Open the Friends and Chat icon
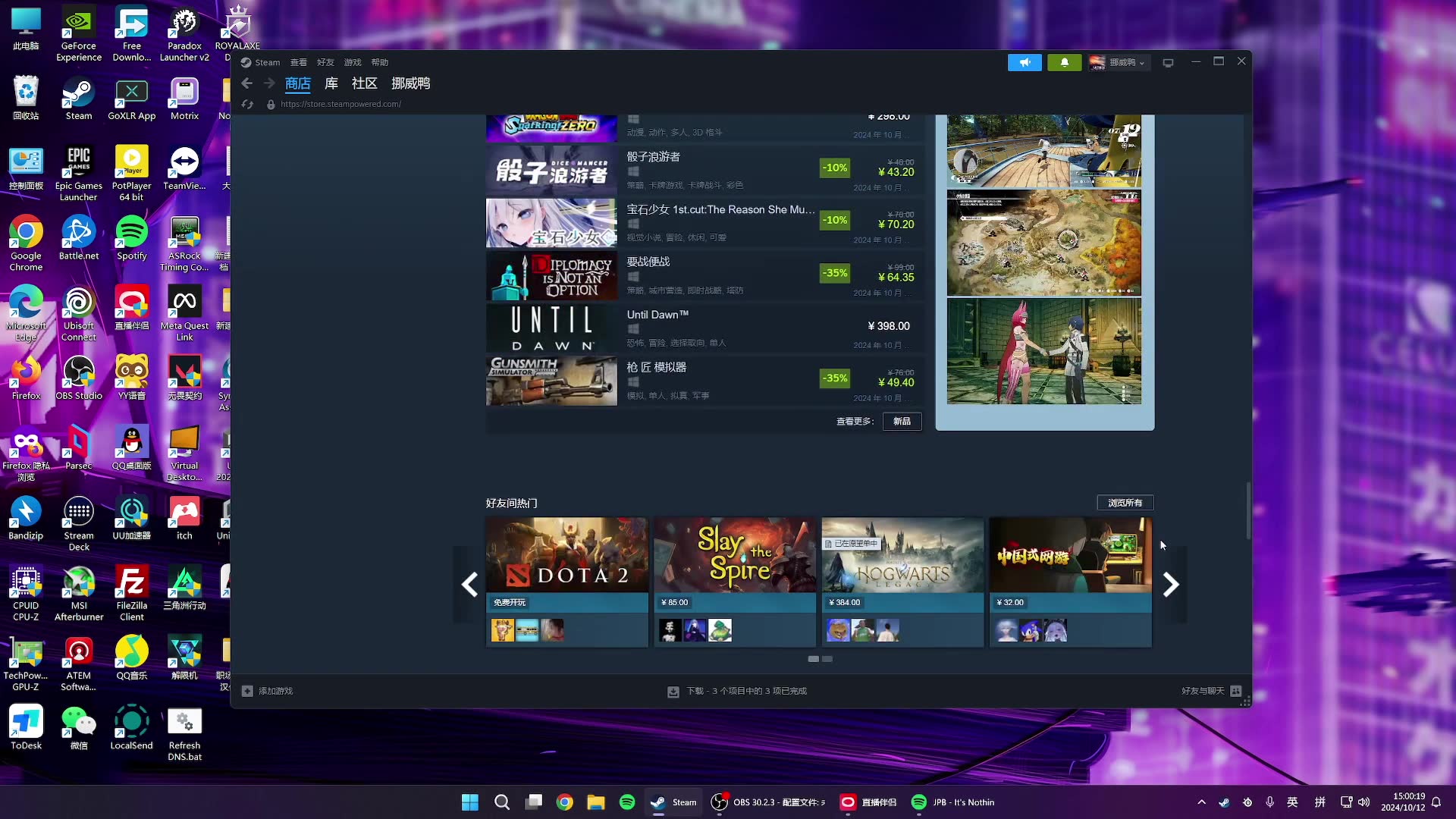The width and height of the screenshot is (1456, 819). [x=1236, y=691]
